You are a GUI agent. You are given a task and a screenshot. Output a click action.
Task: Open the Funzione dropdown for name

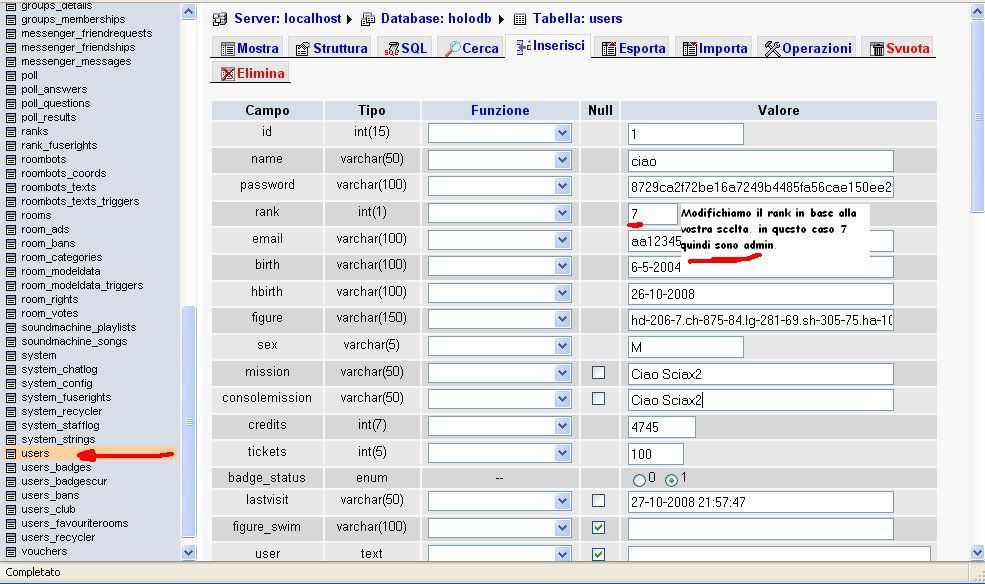click(500, 160)
